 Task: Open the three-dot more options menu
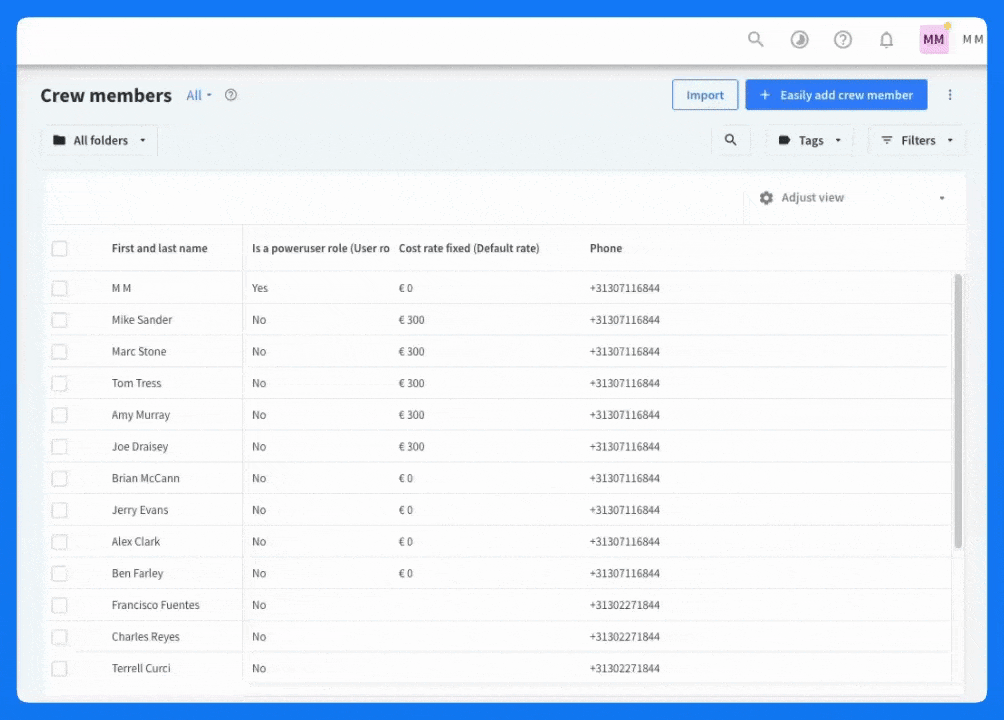pos(950,95)
